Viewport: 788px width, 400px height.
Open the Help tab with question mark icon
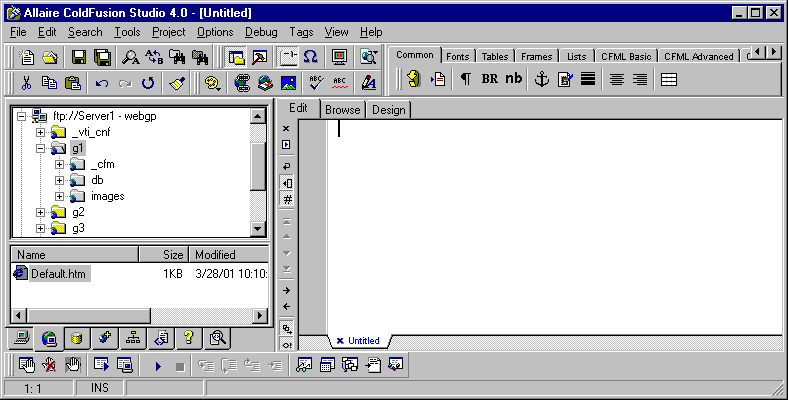(189, 339)
